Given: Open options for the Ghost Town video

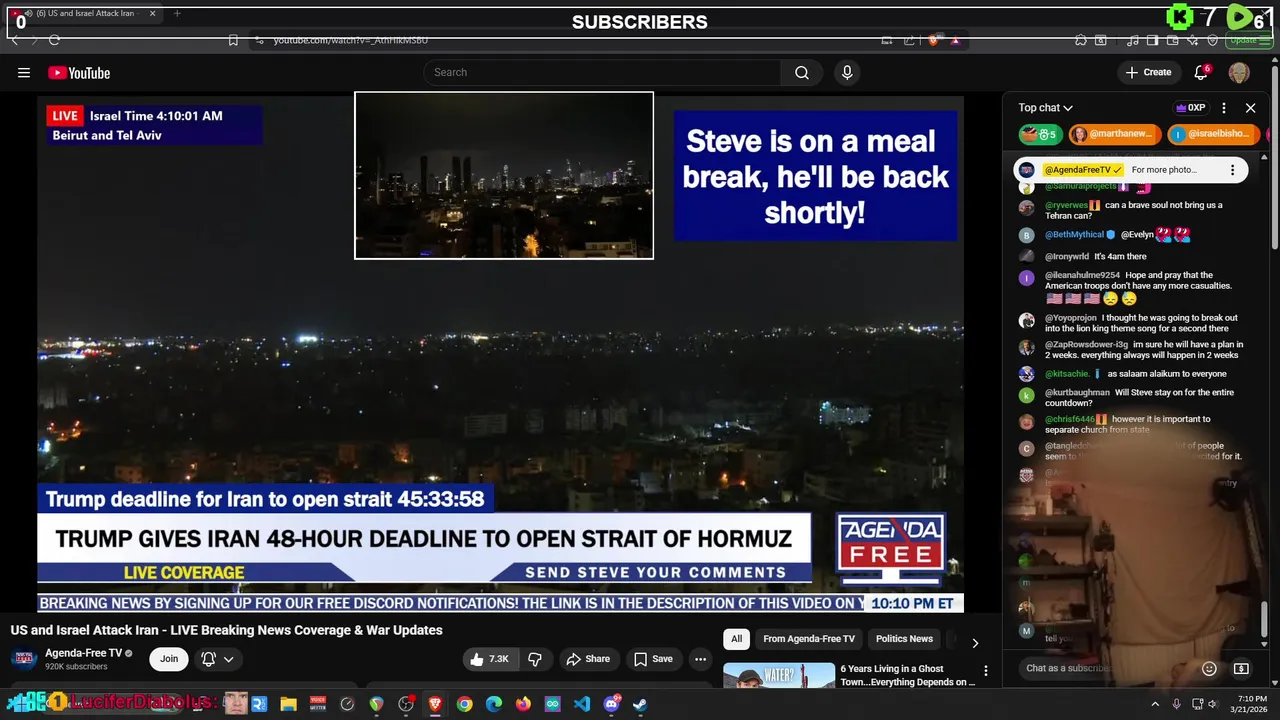Looking at the screenshot, I should [986, 670].
